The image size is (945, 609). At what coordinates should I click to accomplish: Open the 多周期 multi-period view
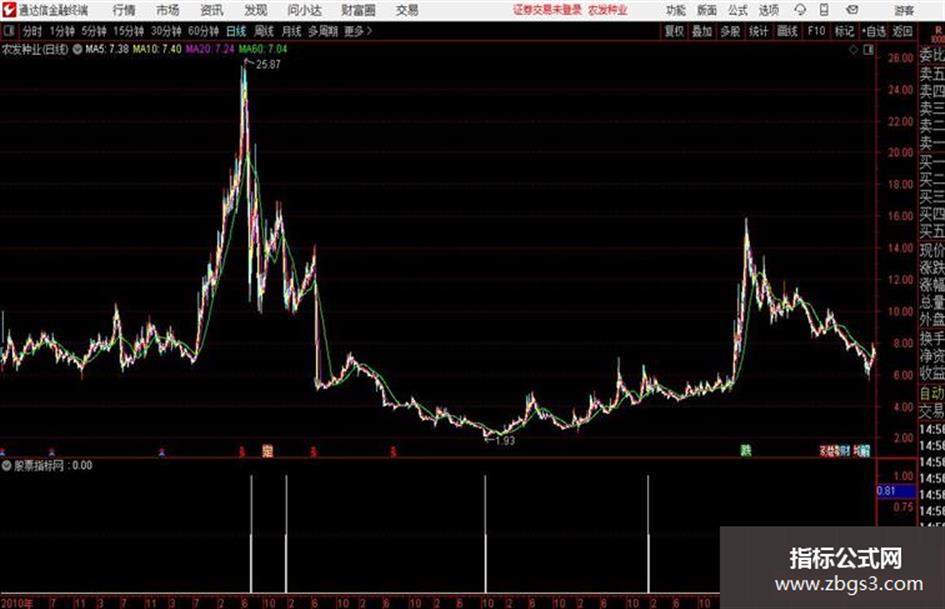click(x=323, y=31)
